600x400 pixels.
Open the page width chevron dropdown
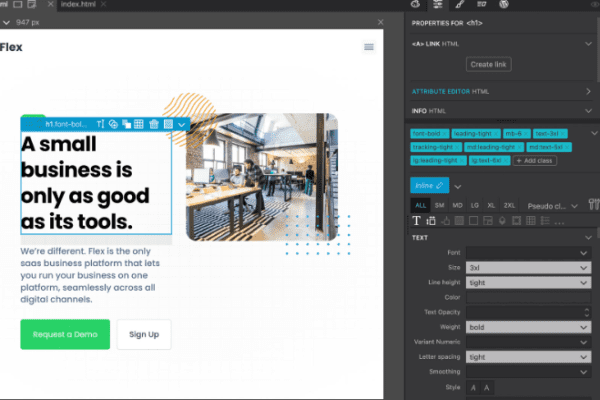tap(6, 23)
